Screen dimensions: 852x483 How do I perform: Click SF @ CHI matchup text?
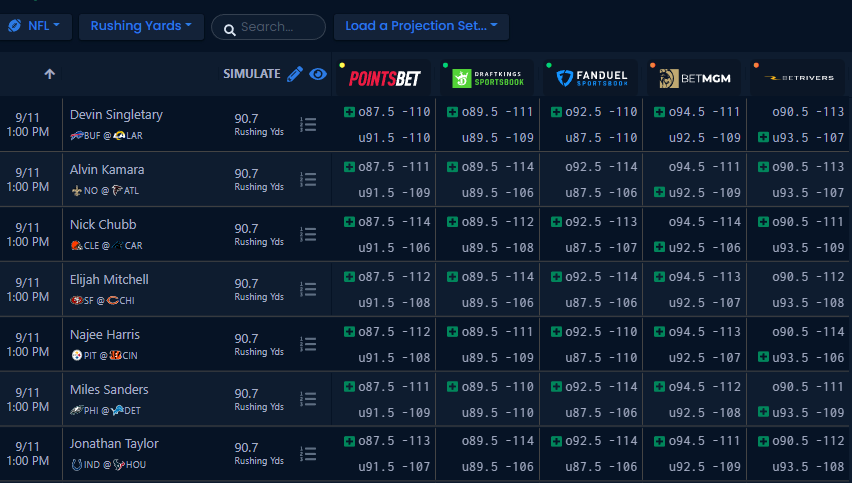coord(102,300)
